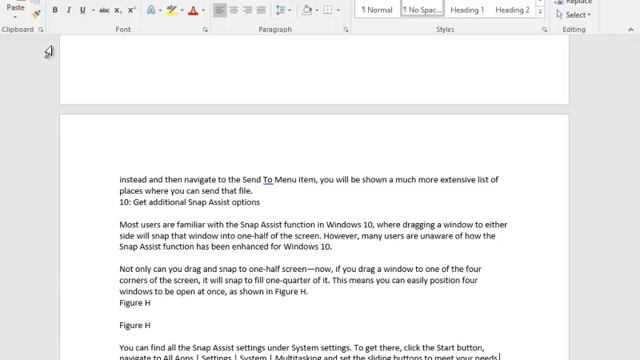
Task: Apply strikethrough (abc) formatting
Action: (104, 10)
